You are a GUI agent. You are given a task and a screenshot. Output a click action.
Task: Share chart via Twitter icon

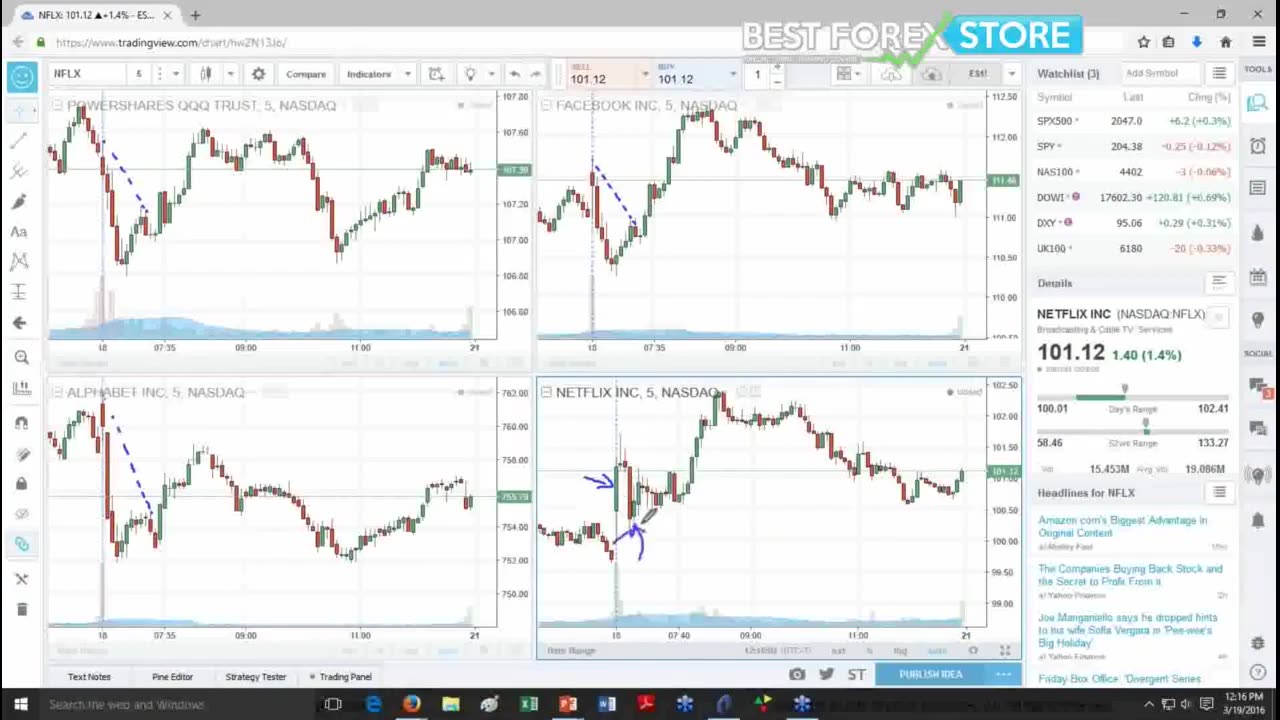click(826, 674)
